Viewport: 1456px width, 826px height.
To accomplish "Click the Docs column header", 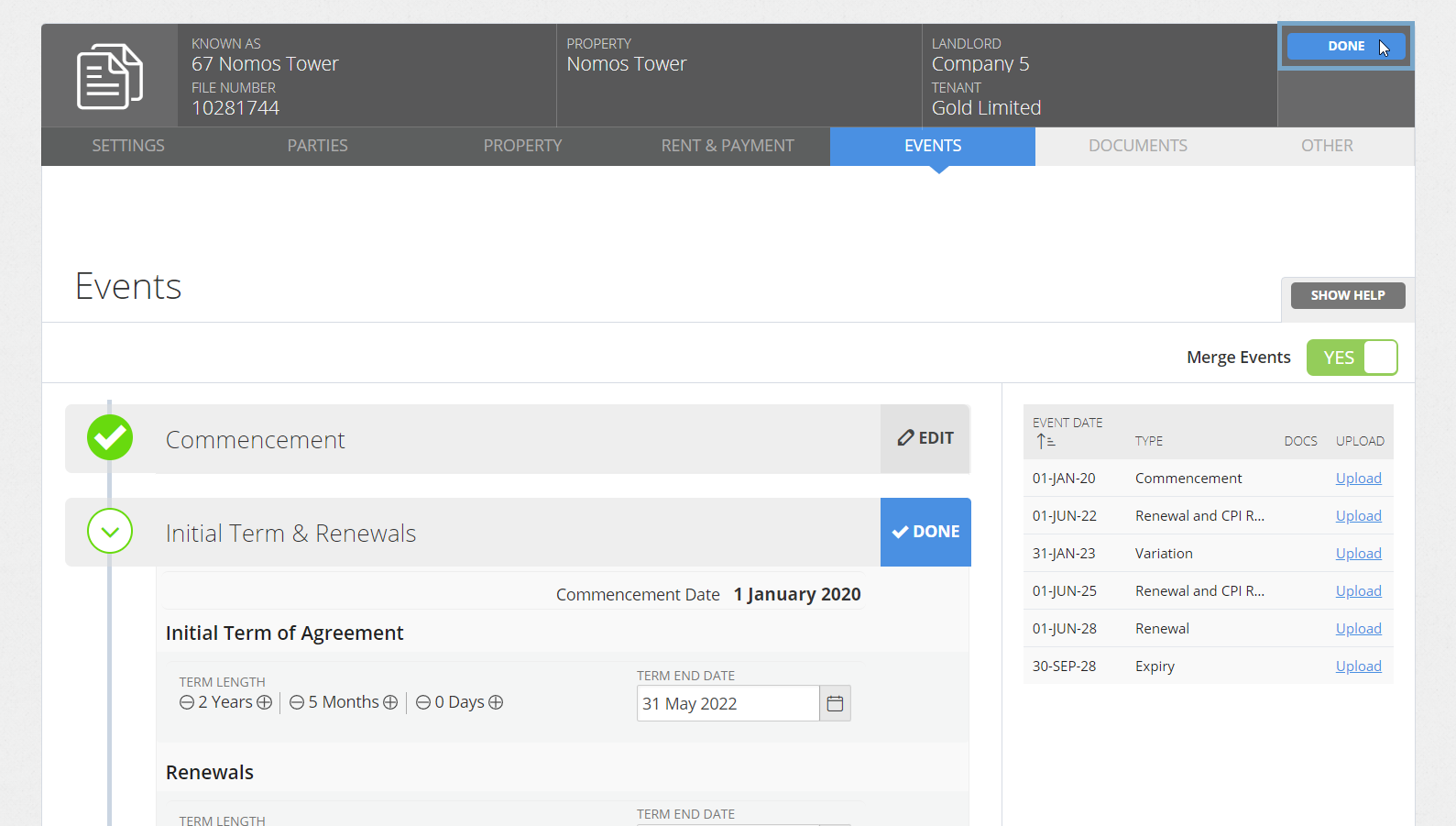I will click(1300, 441).
